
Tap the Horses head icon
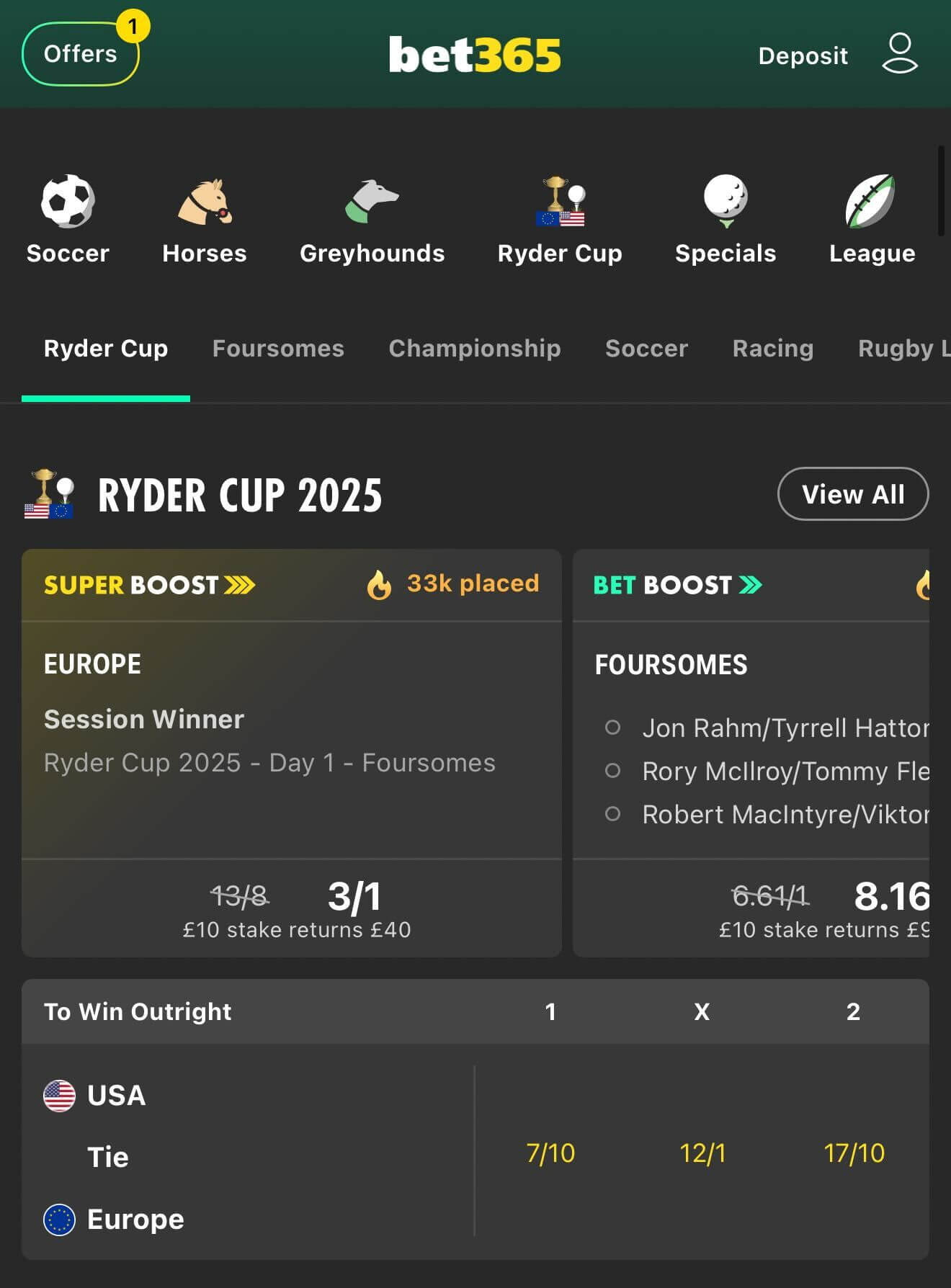tap(205, 202)
